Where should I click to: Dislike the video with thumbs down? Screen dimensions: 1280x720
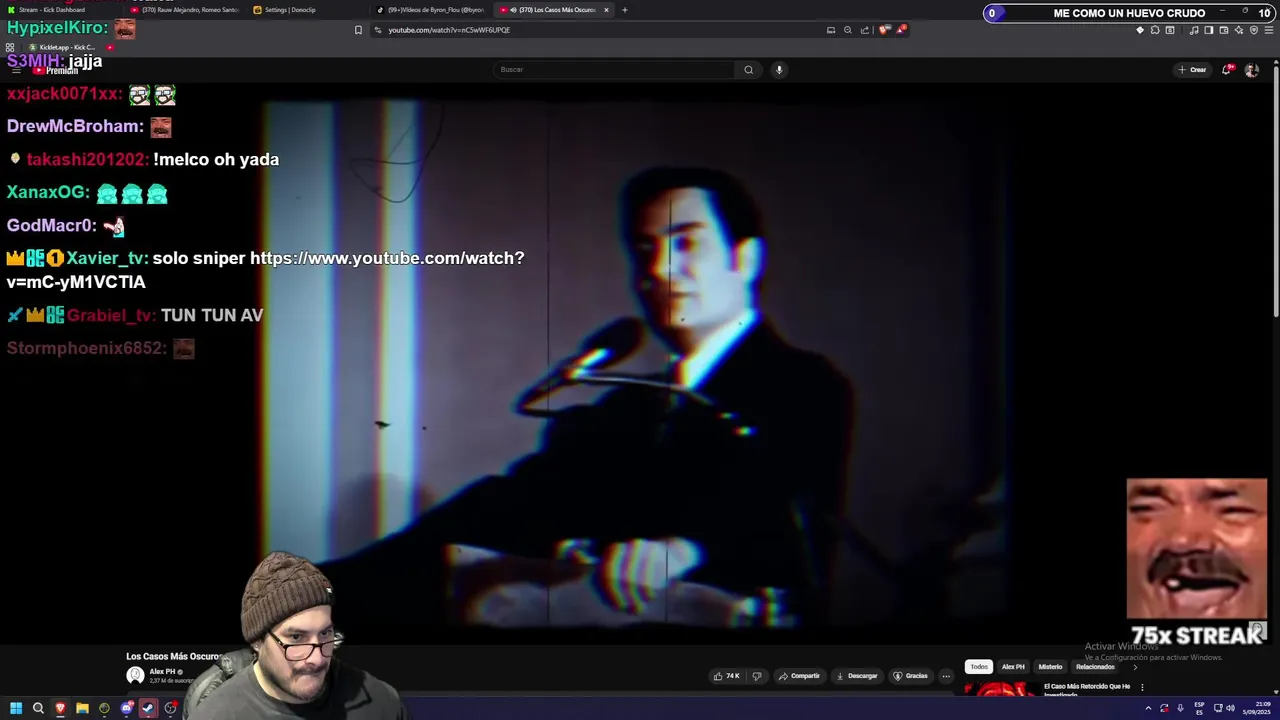757,676
